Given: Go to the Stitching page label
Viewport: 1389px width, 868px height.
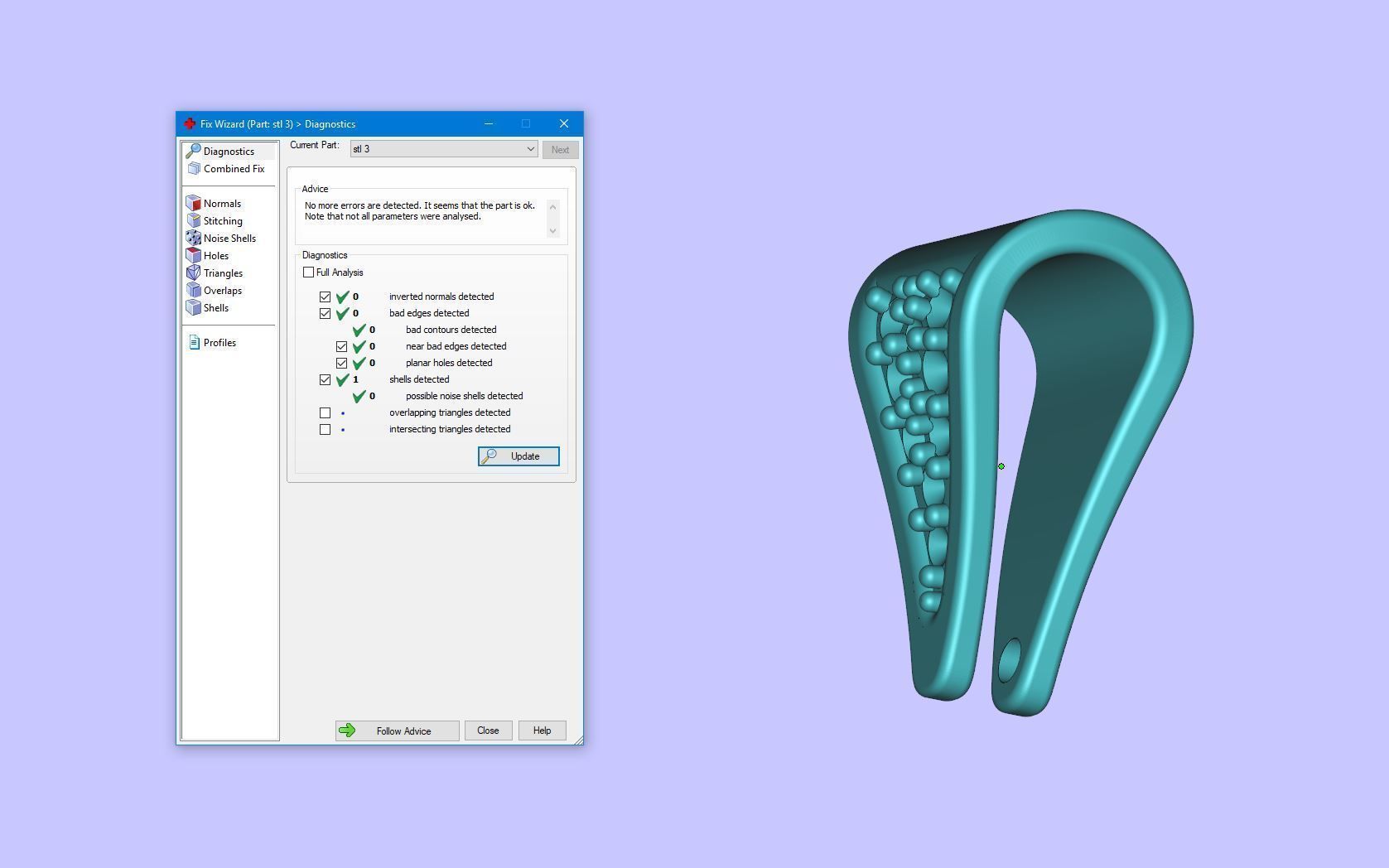Looking at the screenshot, I should click(223, 221).
